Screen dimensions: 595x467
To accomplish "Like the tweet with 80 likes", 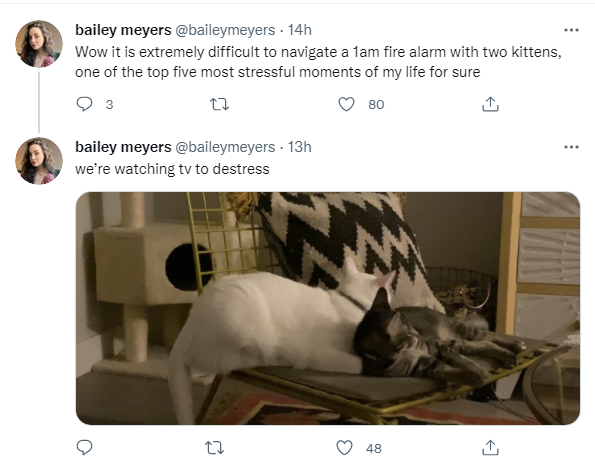I will (346, 104).
